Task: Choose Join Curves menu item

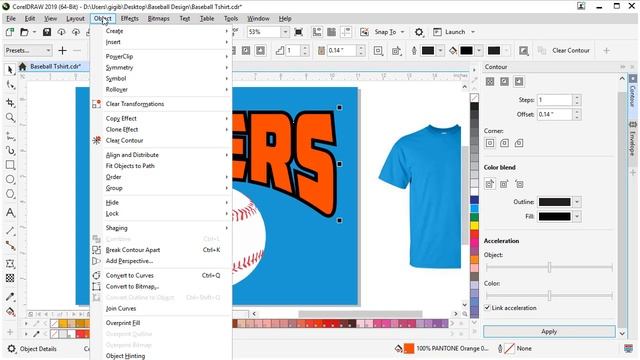Action: pyautogui.click(x=162, y=309)
